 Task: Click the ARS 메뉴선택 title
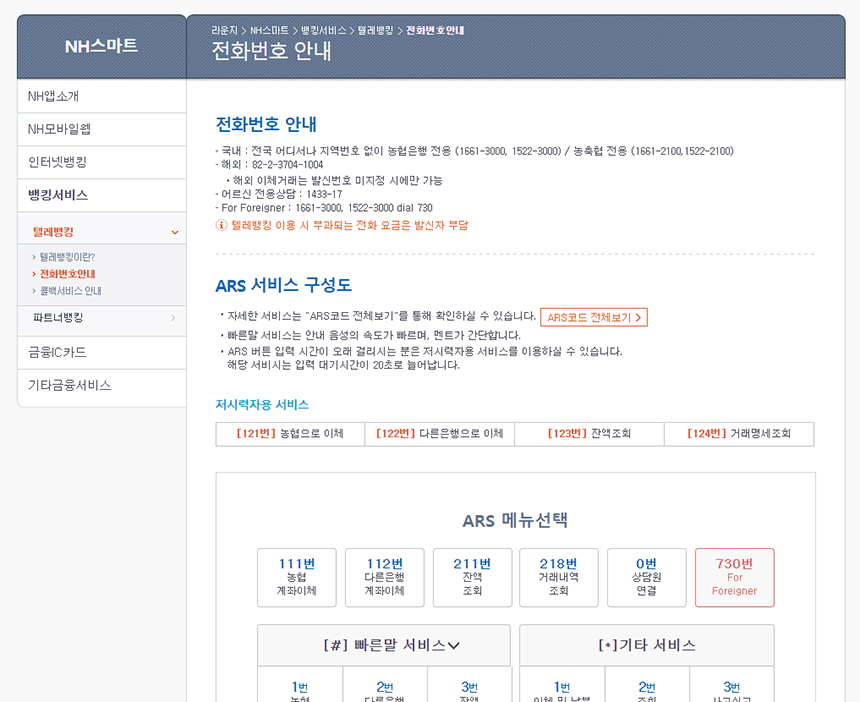pyautogui.click(x=515, y=520)
